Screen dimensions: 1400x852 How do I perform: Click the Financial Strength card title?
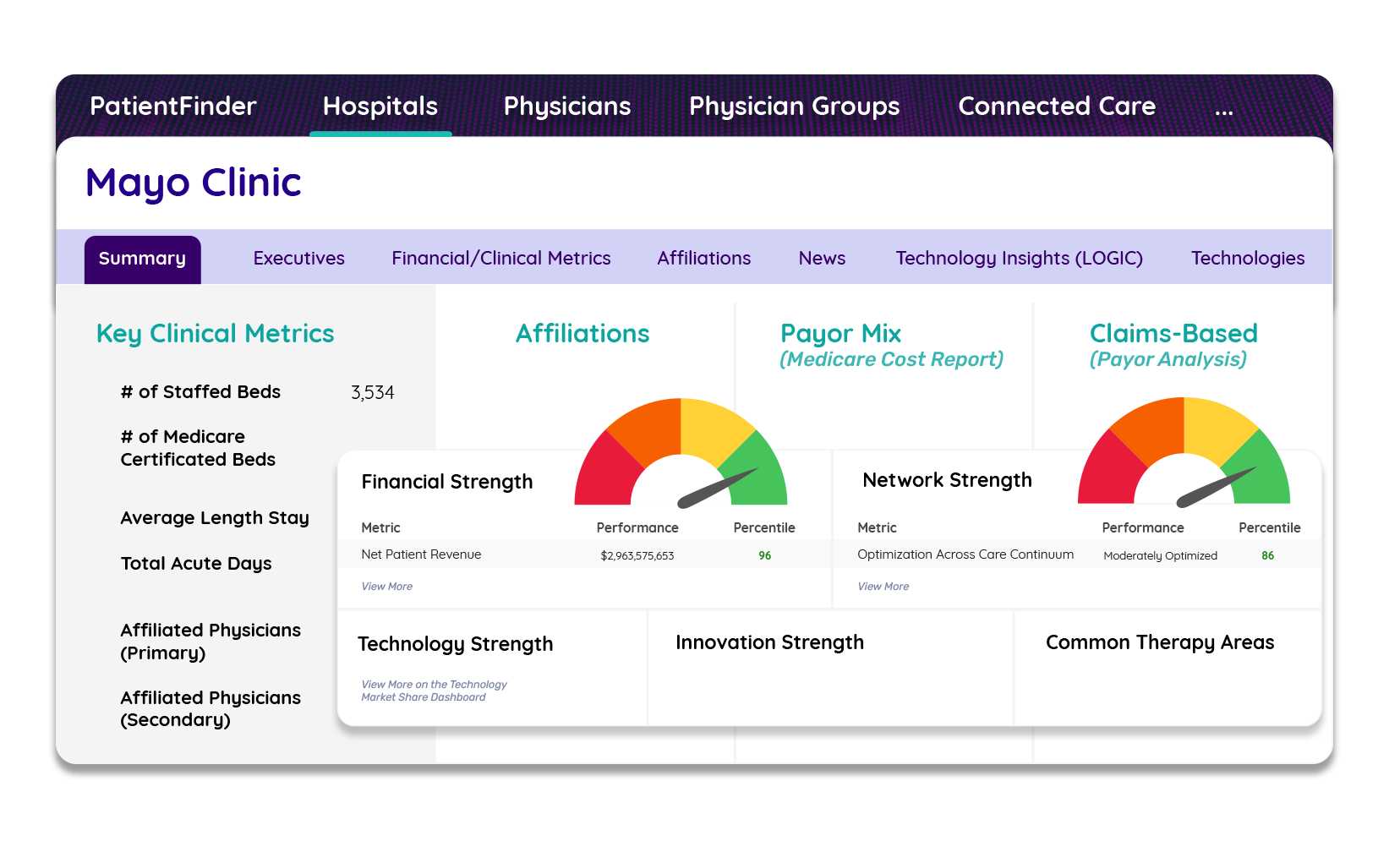click(447, 482)
